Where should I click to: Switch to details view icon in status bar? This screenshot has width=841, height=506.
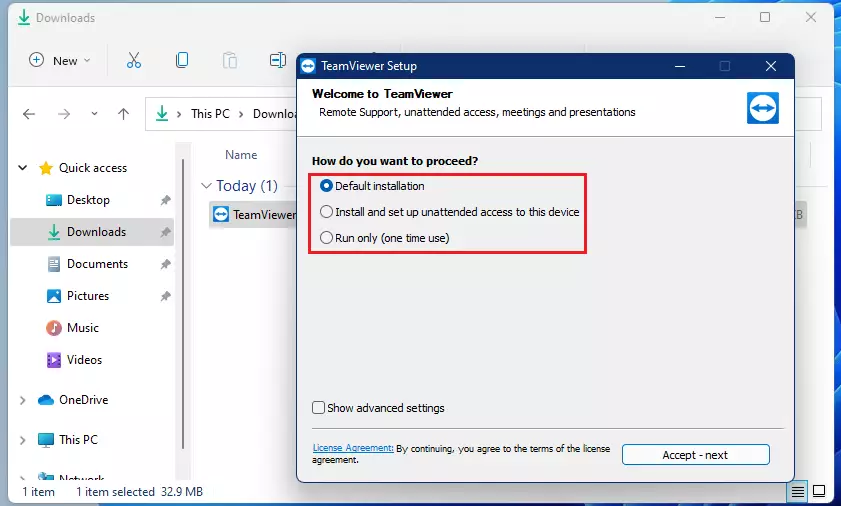[x=798, y=491]
